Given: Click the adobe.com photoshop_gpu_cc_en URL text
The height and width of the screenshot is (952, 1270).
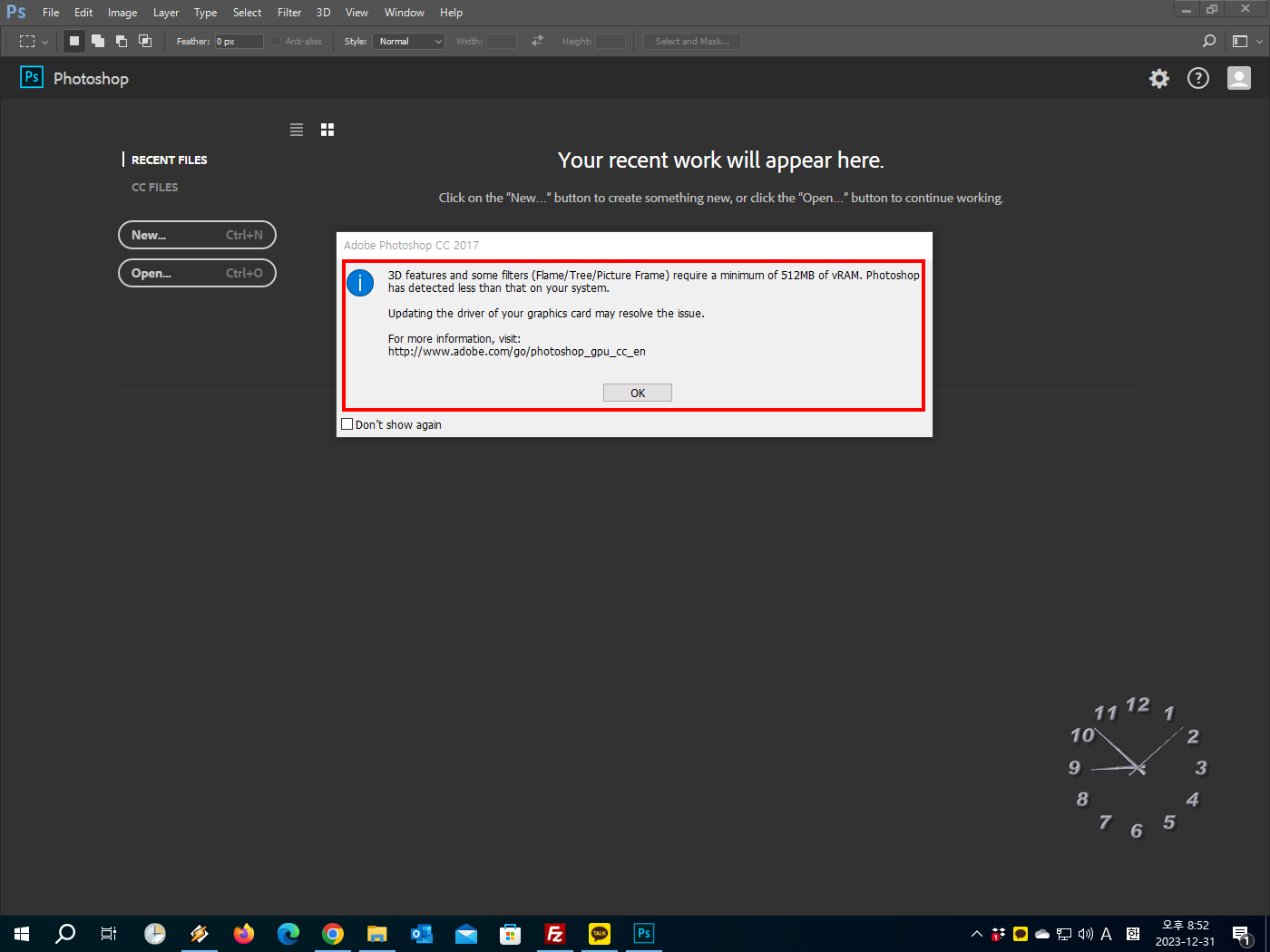Looking at the screenshot, I should pyautogui.click(x=517, y=352).
